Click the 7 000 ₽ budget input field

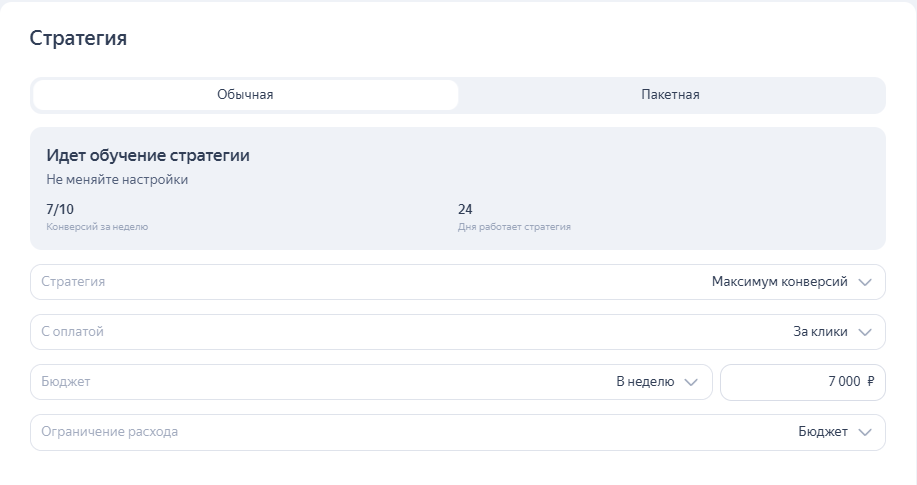(x=803, y=382)
